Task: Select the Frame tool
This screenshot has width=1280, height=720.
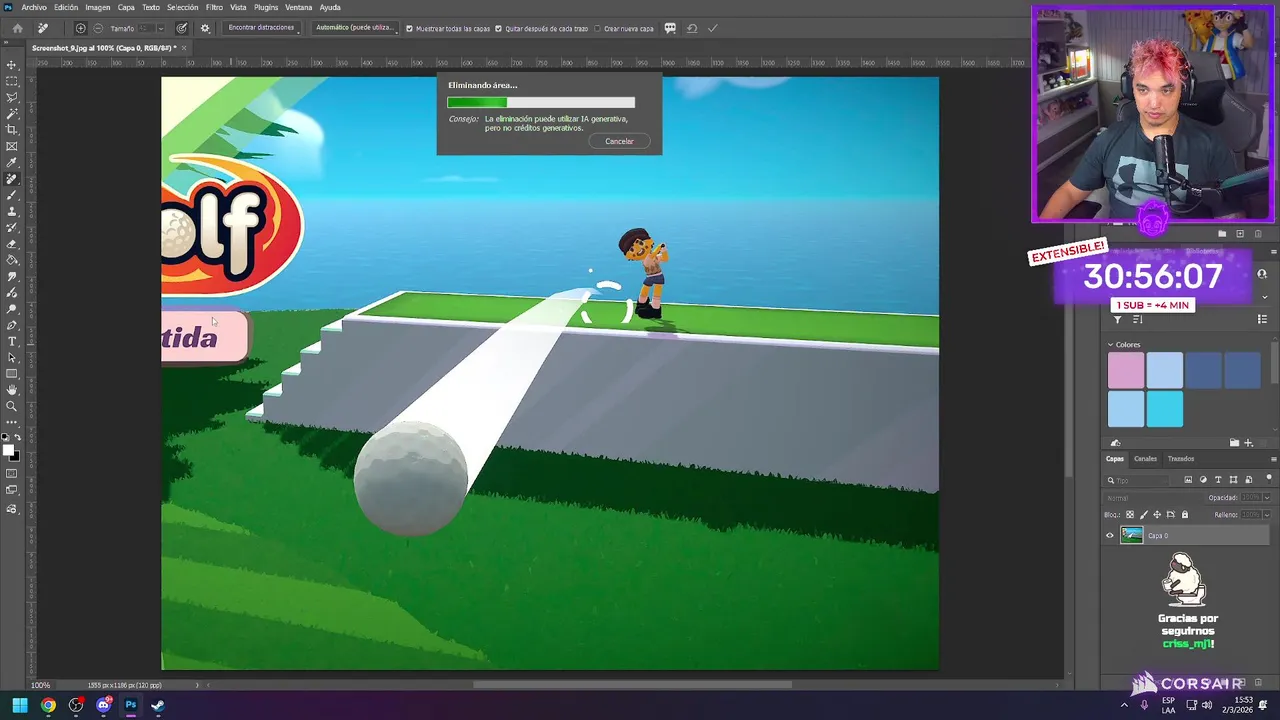Action: [x=12, y=146]
